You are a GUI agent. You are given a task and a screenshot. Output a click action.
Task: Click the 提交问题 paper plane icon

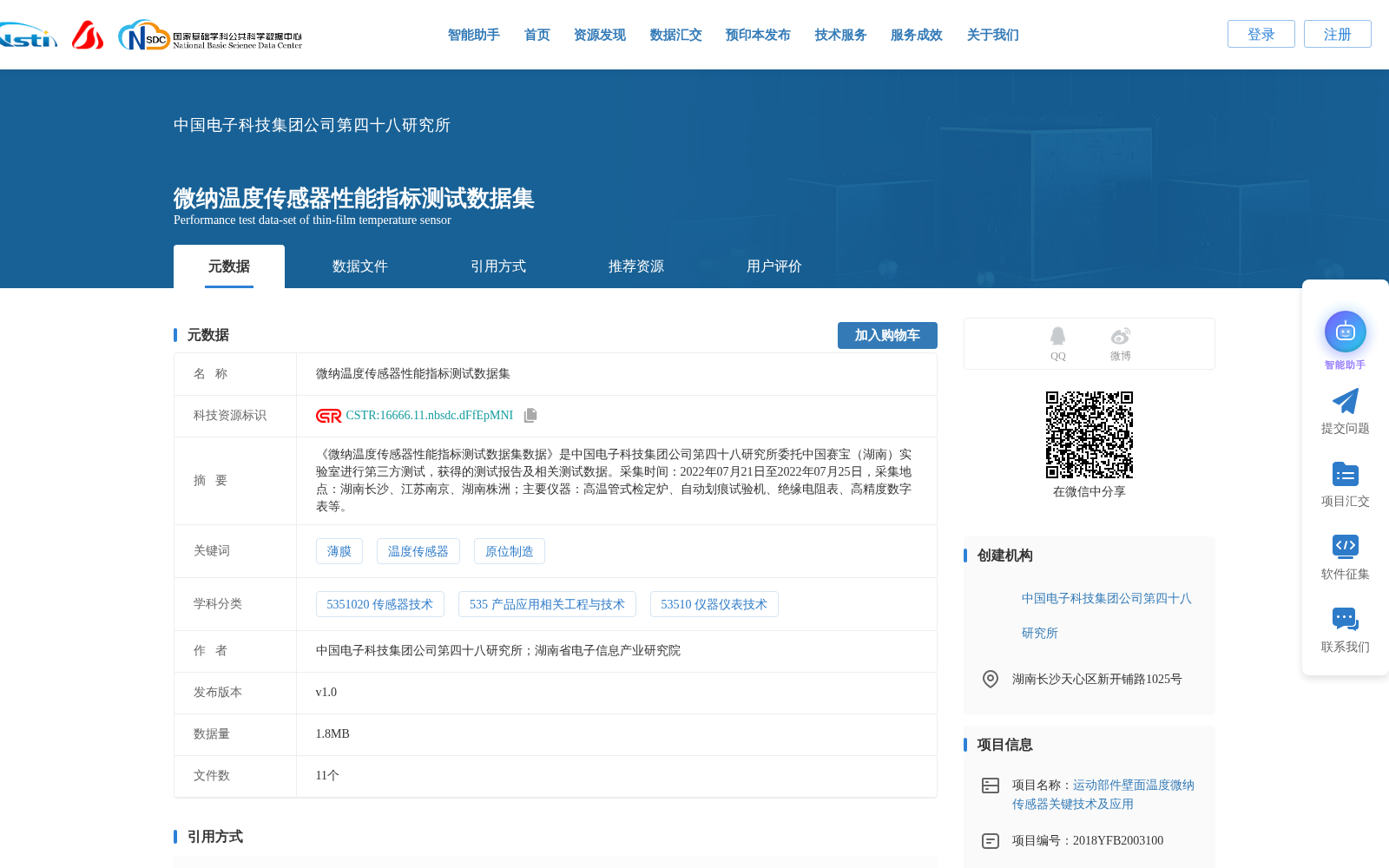coord(1345,401)
